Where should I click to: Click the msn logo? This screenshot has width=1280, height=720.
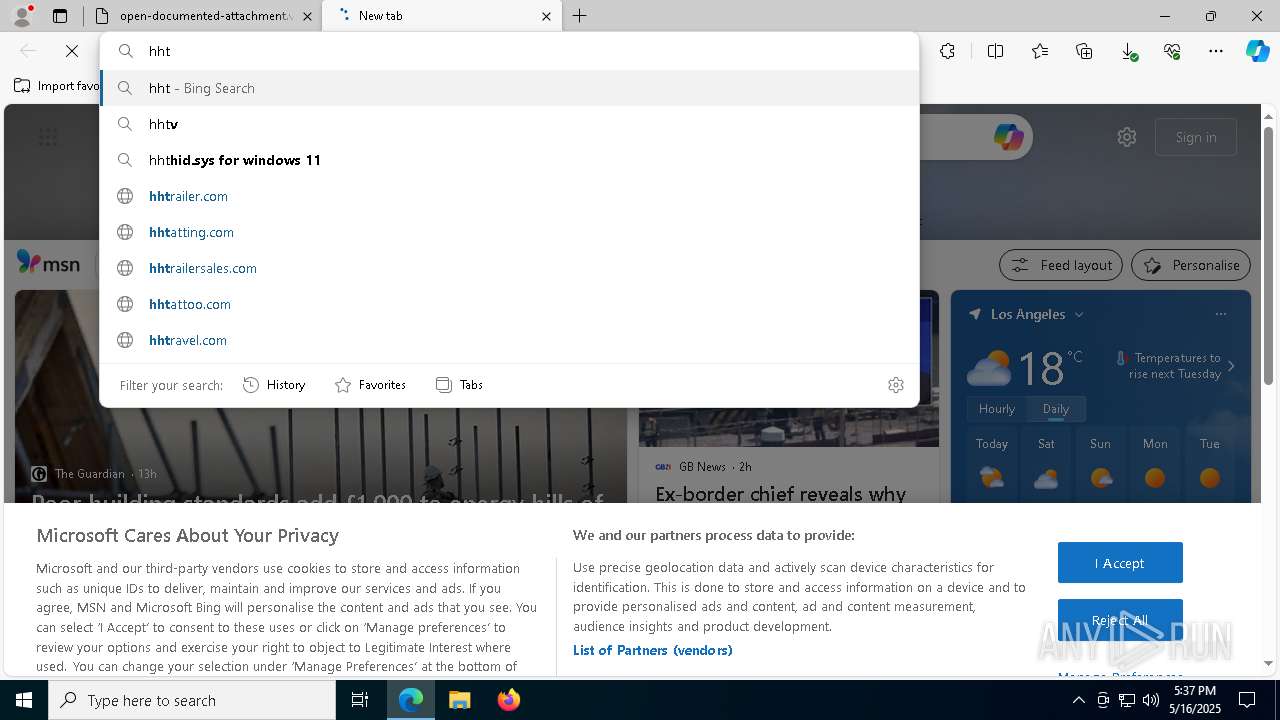coord(48,263)
